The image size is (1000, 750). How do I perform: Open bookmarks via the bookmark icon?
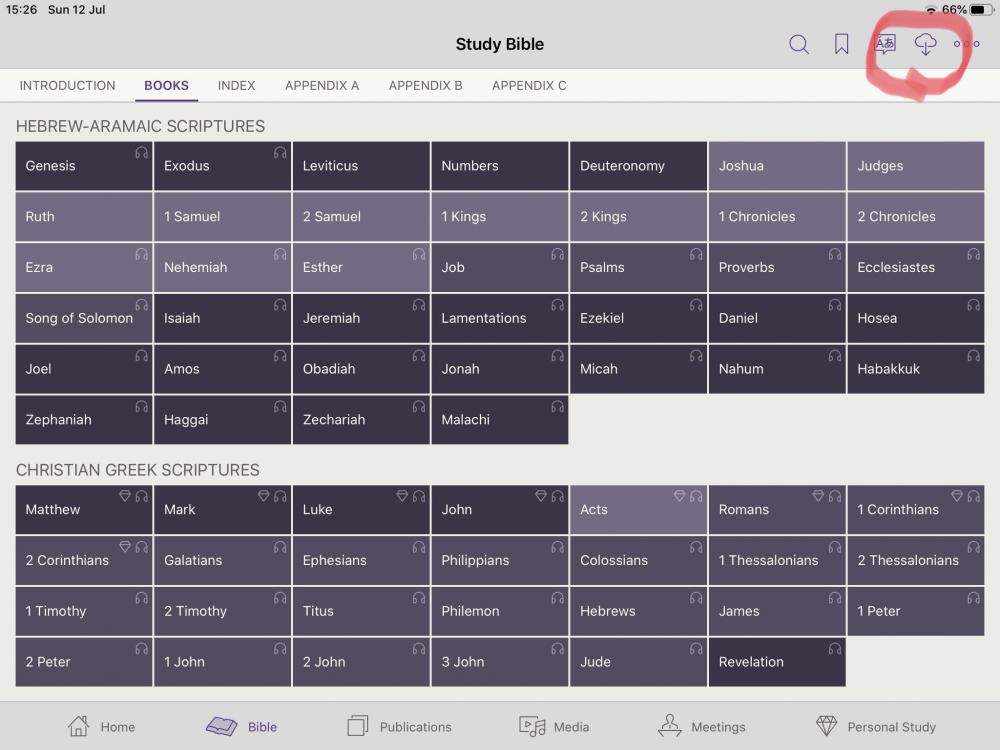point(842,44)
